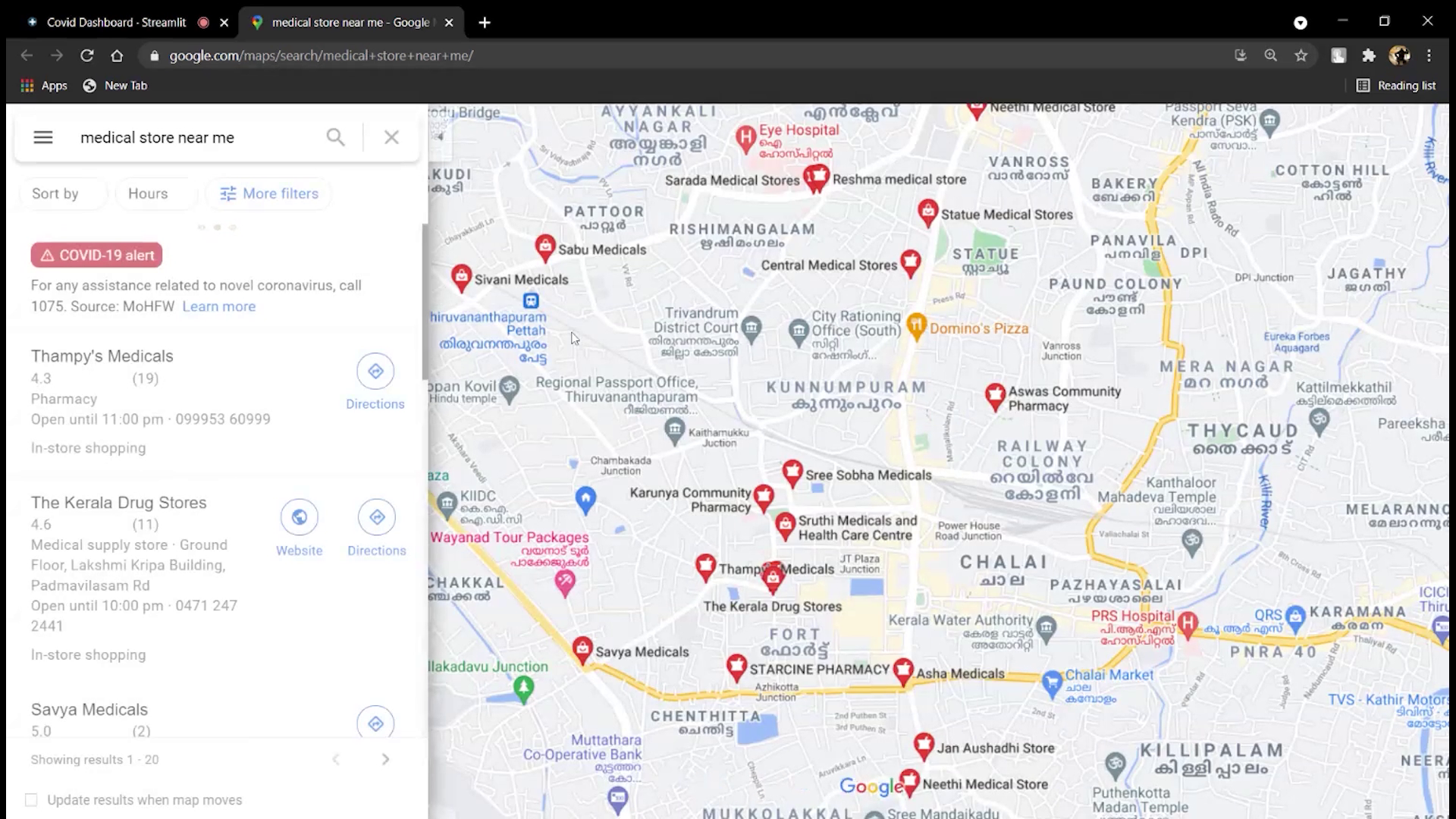Select the Domino's Pizza map marker

[x=916, y=325]
